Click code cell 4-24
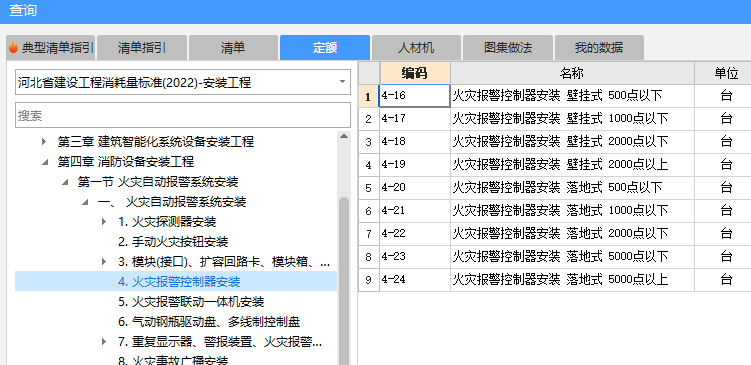The image size is (751, 365). 415,280
